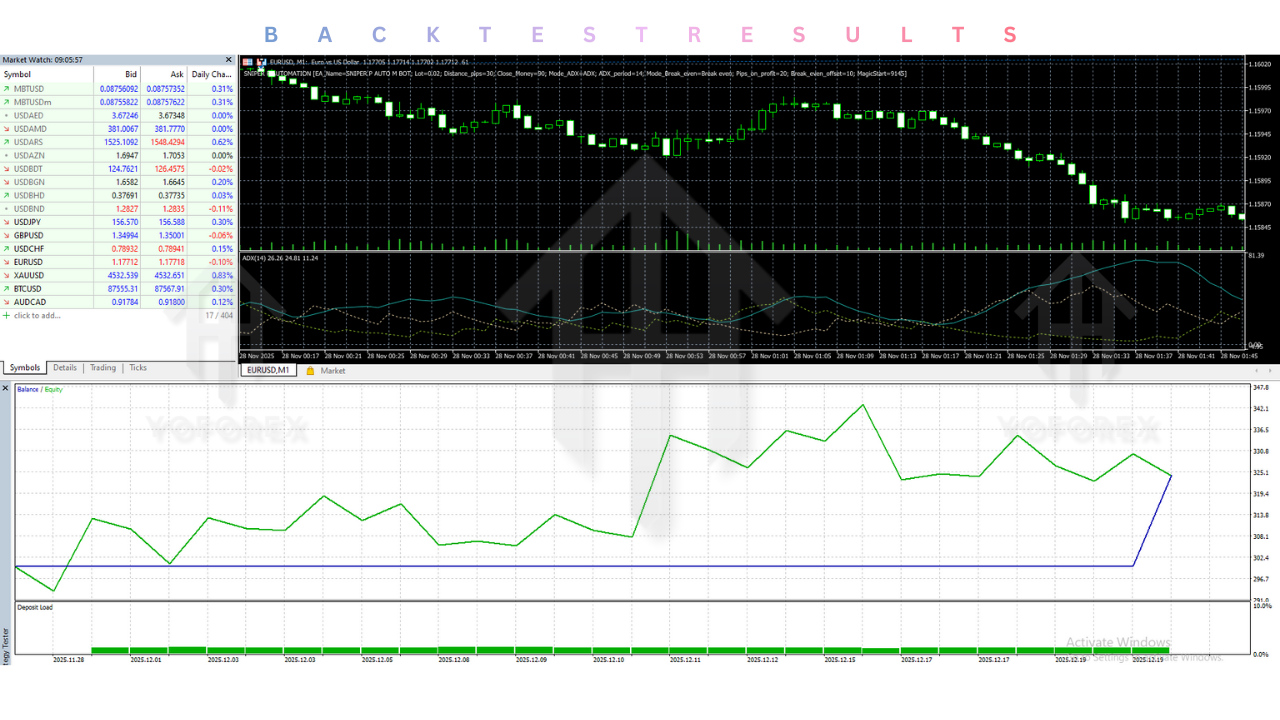Open the Ticks tab
Image resolution: width=1280 pixels, height=720 pixels.
click(x=137, y=367)
